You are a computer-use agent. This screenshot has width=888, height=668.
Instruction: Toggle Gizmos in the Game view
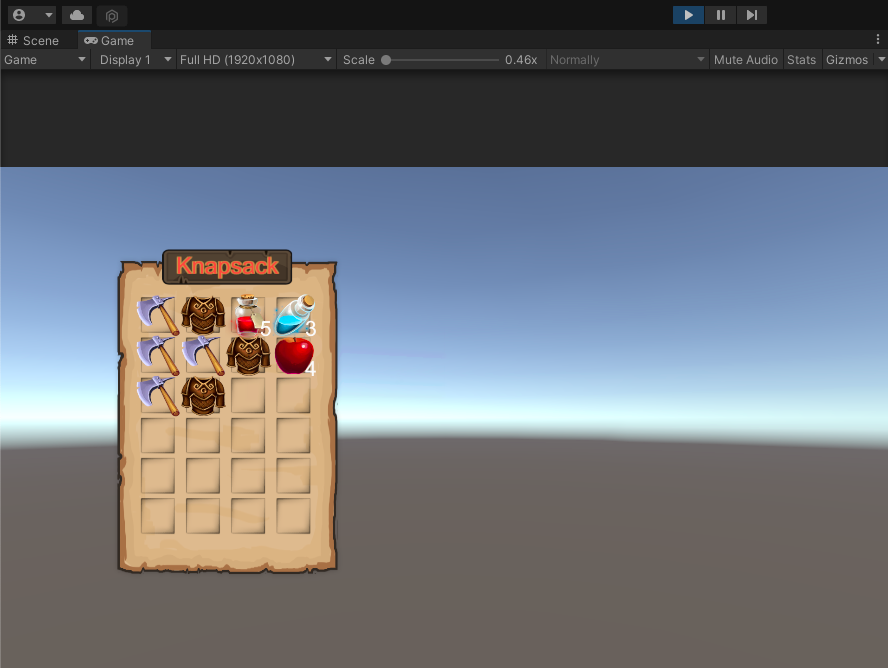pos(847,60)
